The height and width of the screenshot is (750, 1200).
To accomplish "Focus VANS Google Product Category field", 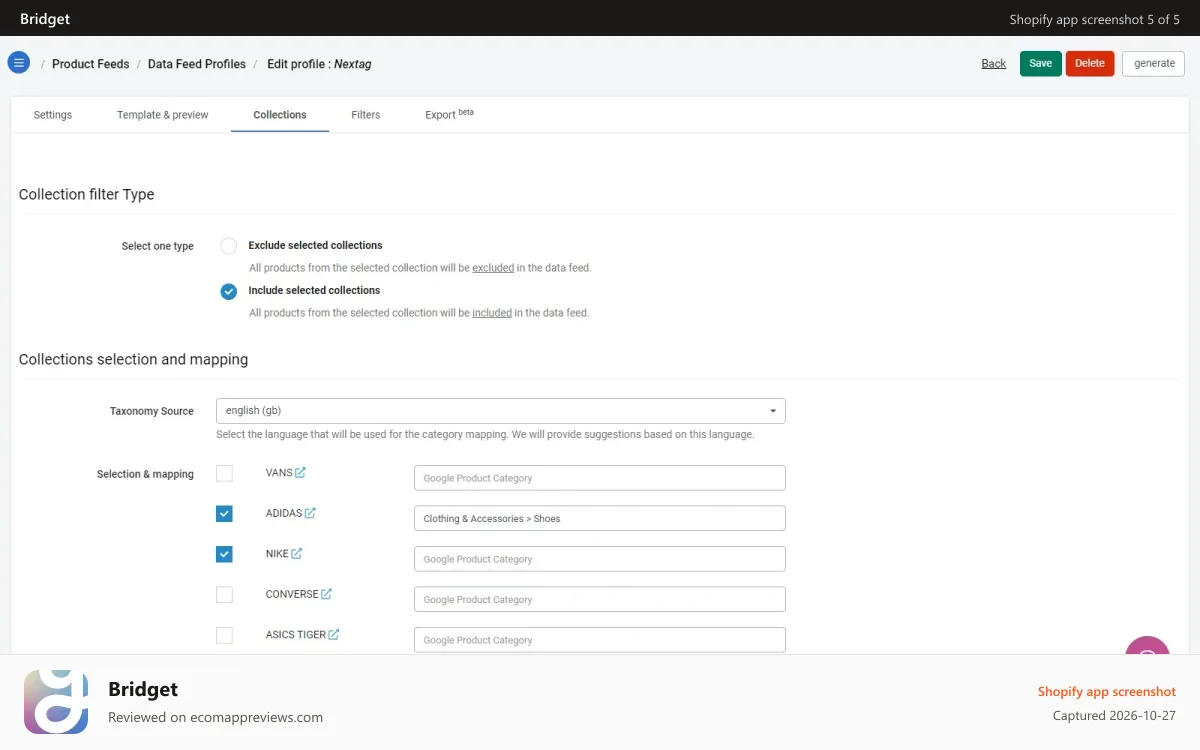I will (x=600, y=478).
